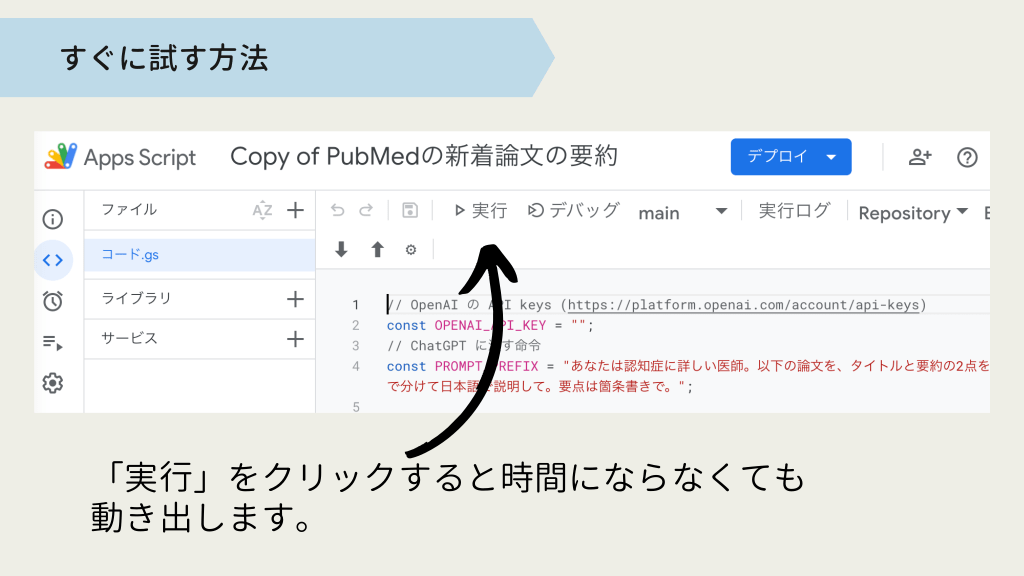This screenshot has height=576, width=1024.
Task: Click the pull down-arrow icon
Action: pos(341,250)
